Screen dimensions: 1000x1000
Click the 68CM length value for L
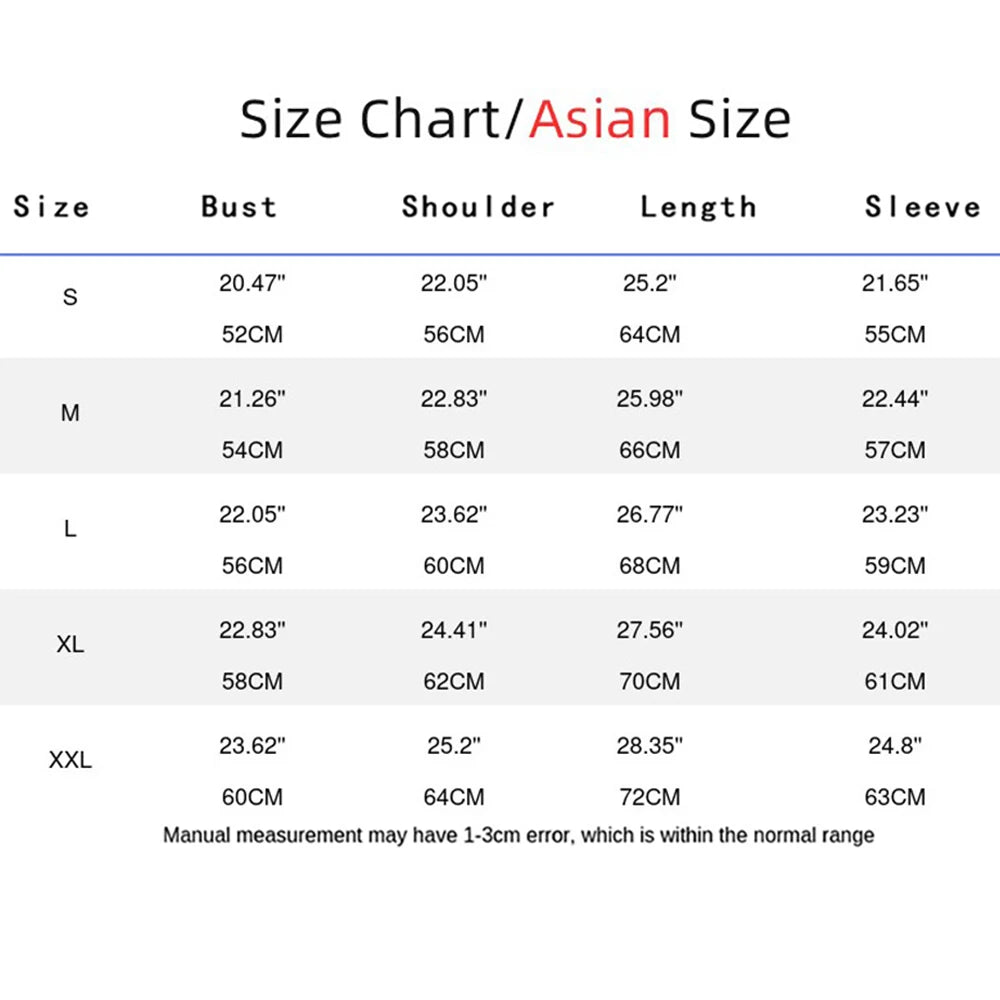[x=650, y=566]
